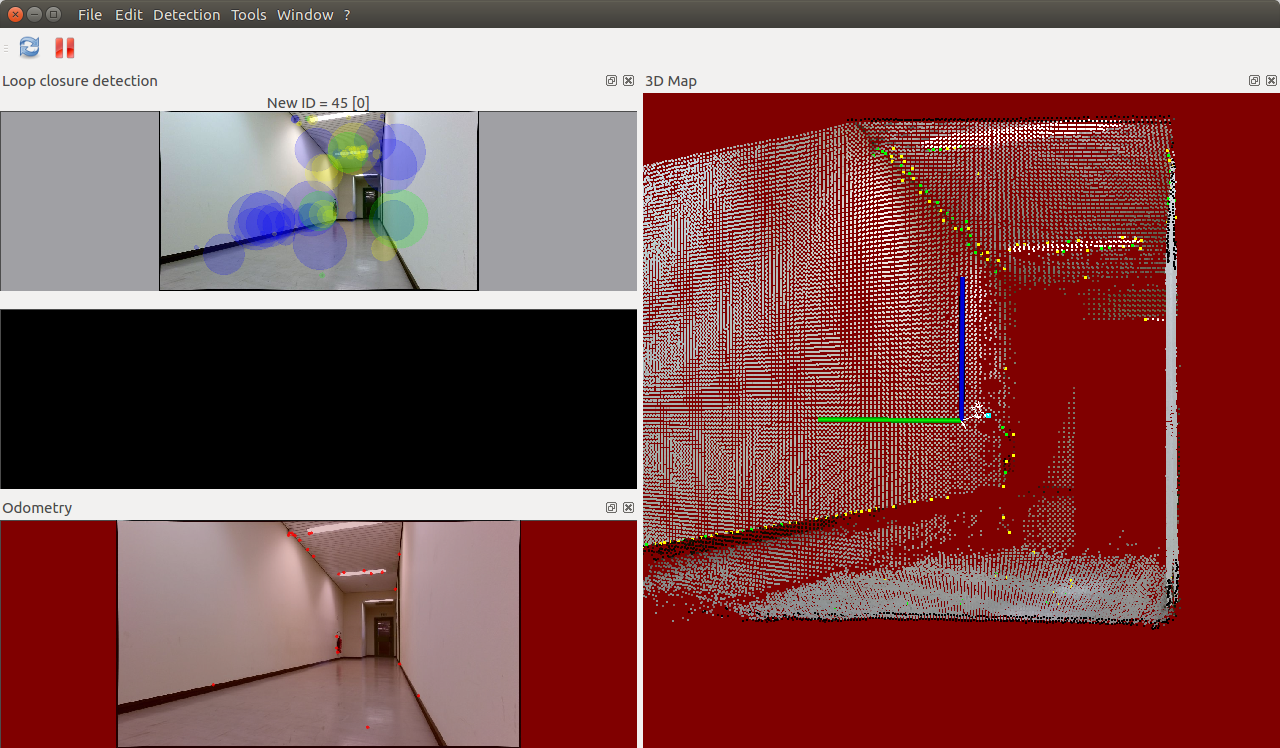Float the Loop closure detection panel
This screenshot has width=1280, height=748.
[611, 81]
